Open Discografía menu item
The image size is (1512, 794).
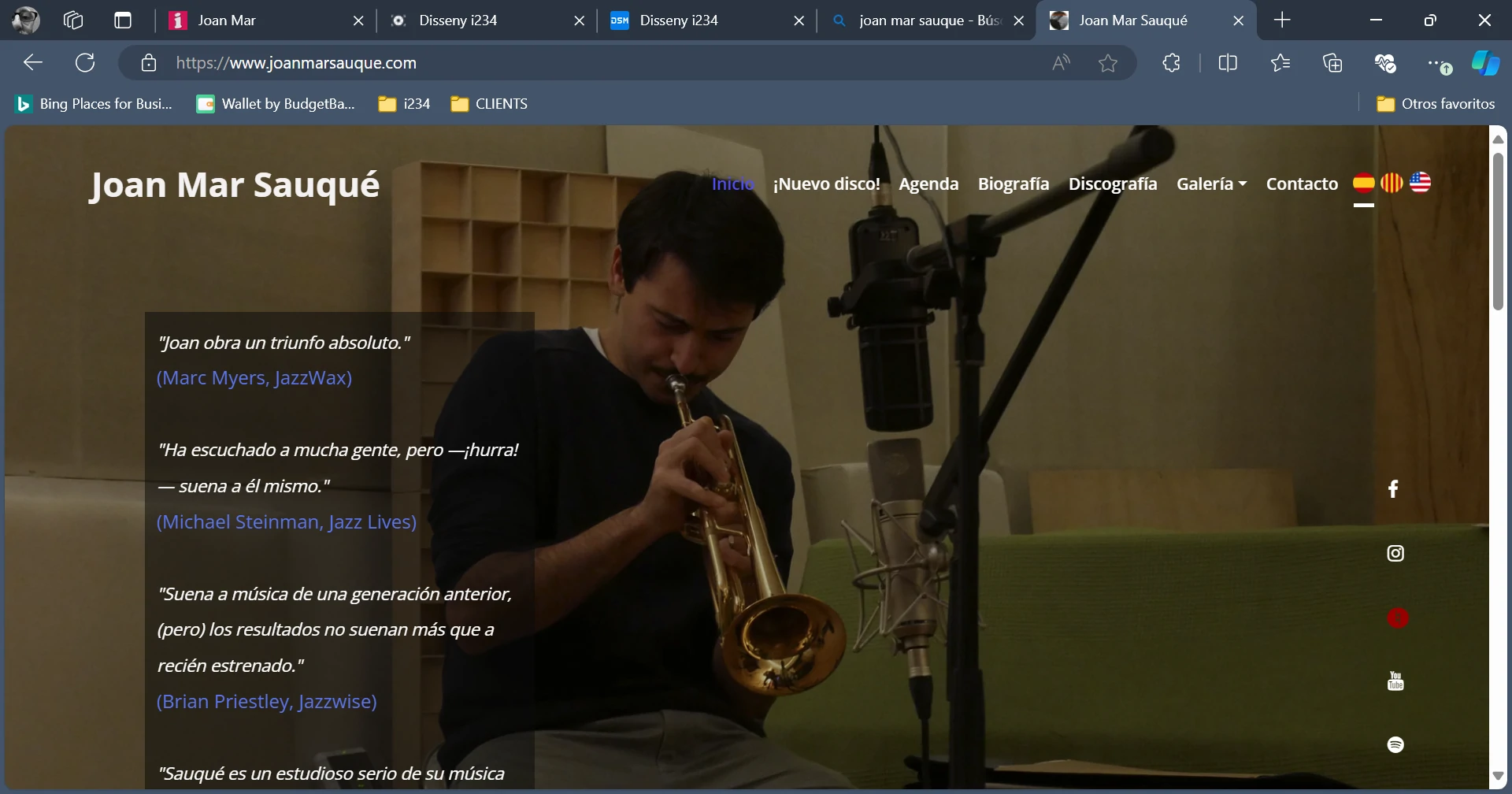(1113, 184)
